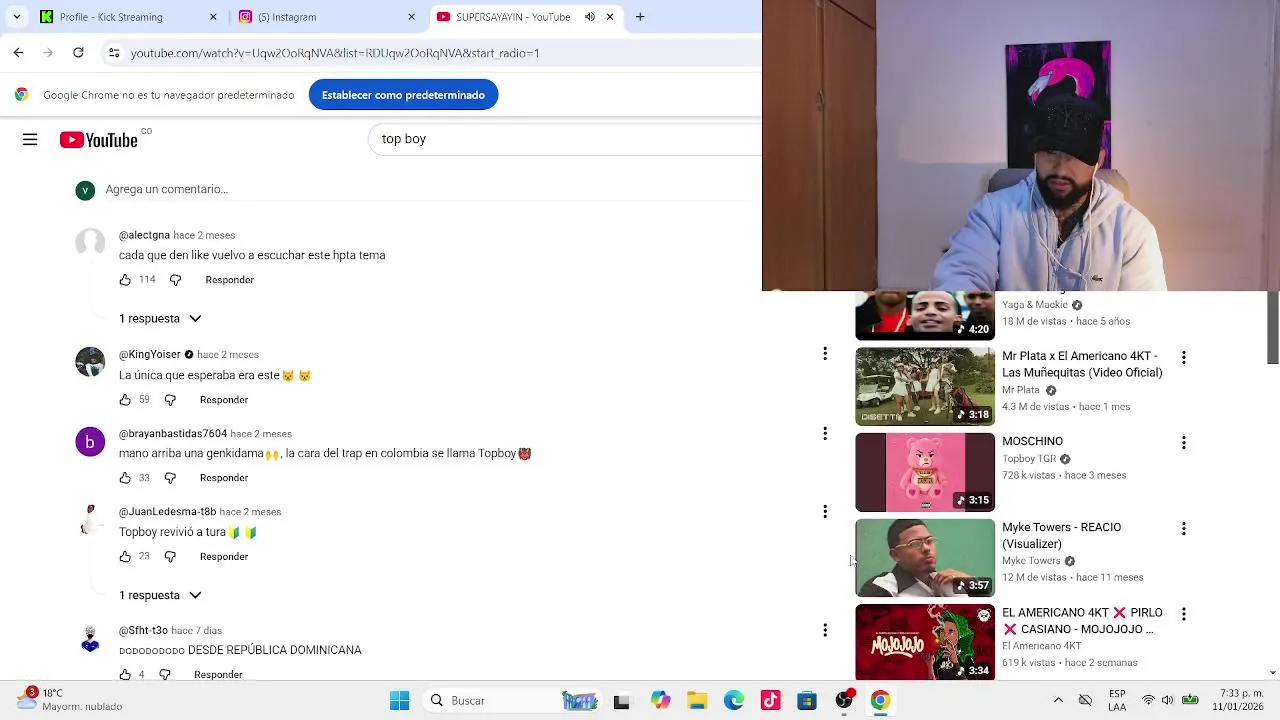Click the browser back arrow
1280x720 pixels.
tap(18, 53)
